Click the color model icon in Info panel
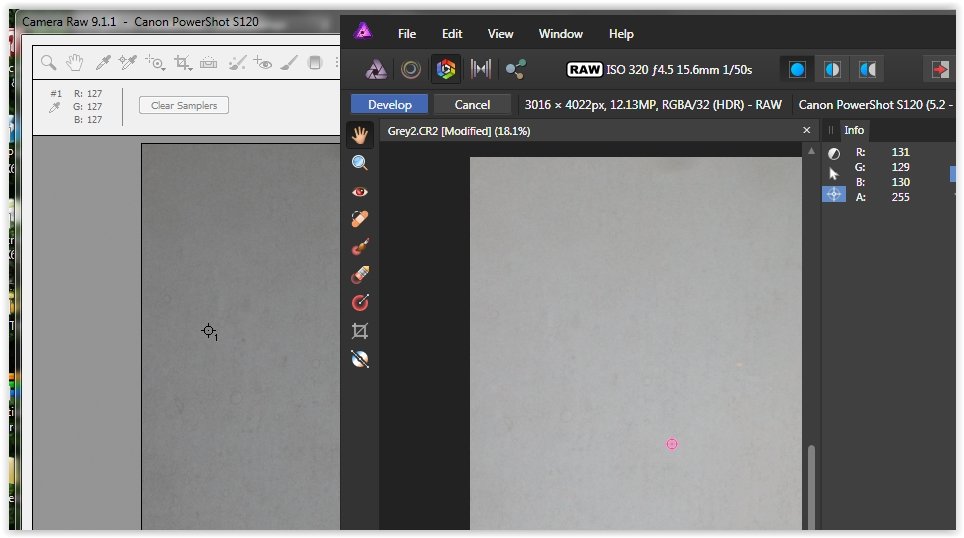The image size is (964, 538). coord(834,154)
